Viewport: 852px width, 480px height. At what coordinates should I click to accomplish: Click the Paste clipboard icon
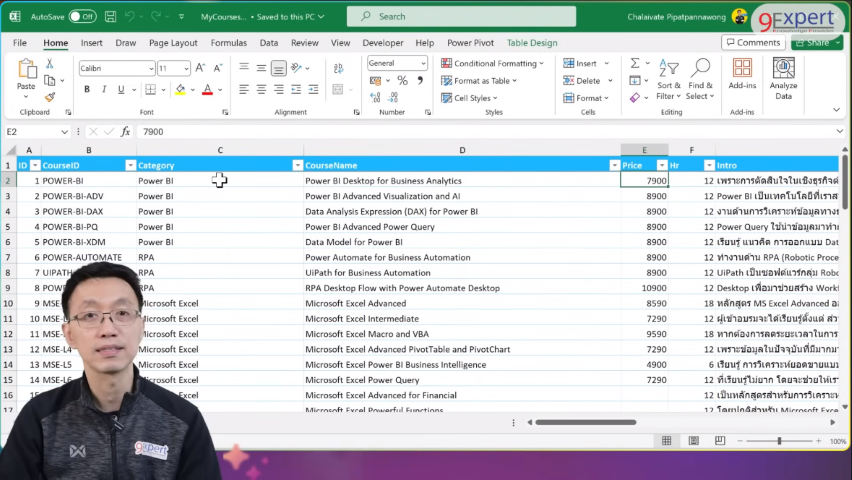tap(26, 69)
